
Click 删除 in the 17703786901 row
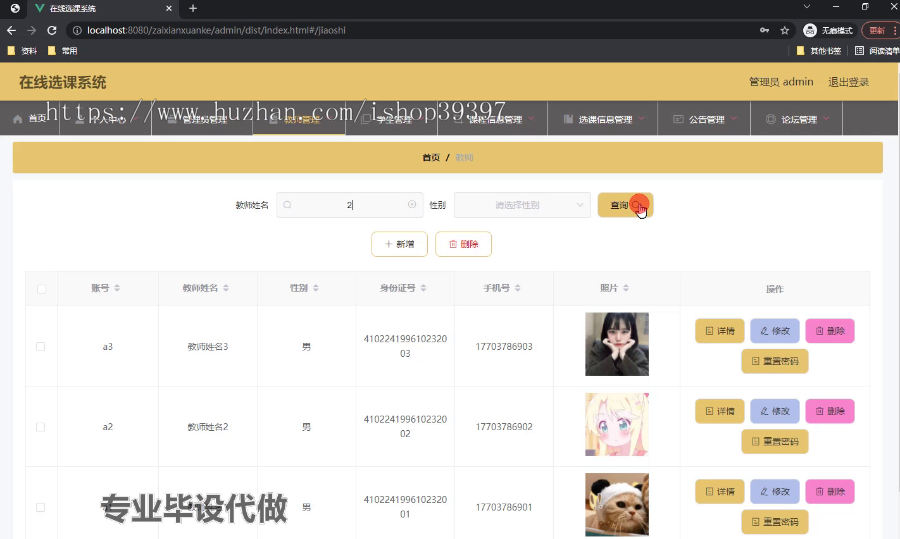[x=830, y=491]
